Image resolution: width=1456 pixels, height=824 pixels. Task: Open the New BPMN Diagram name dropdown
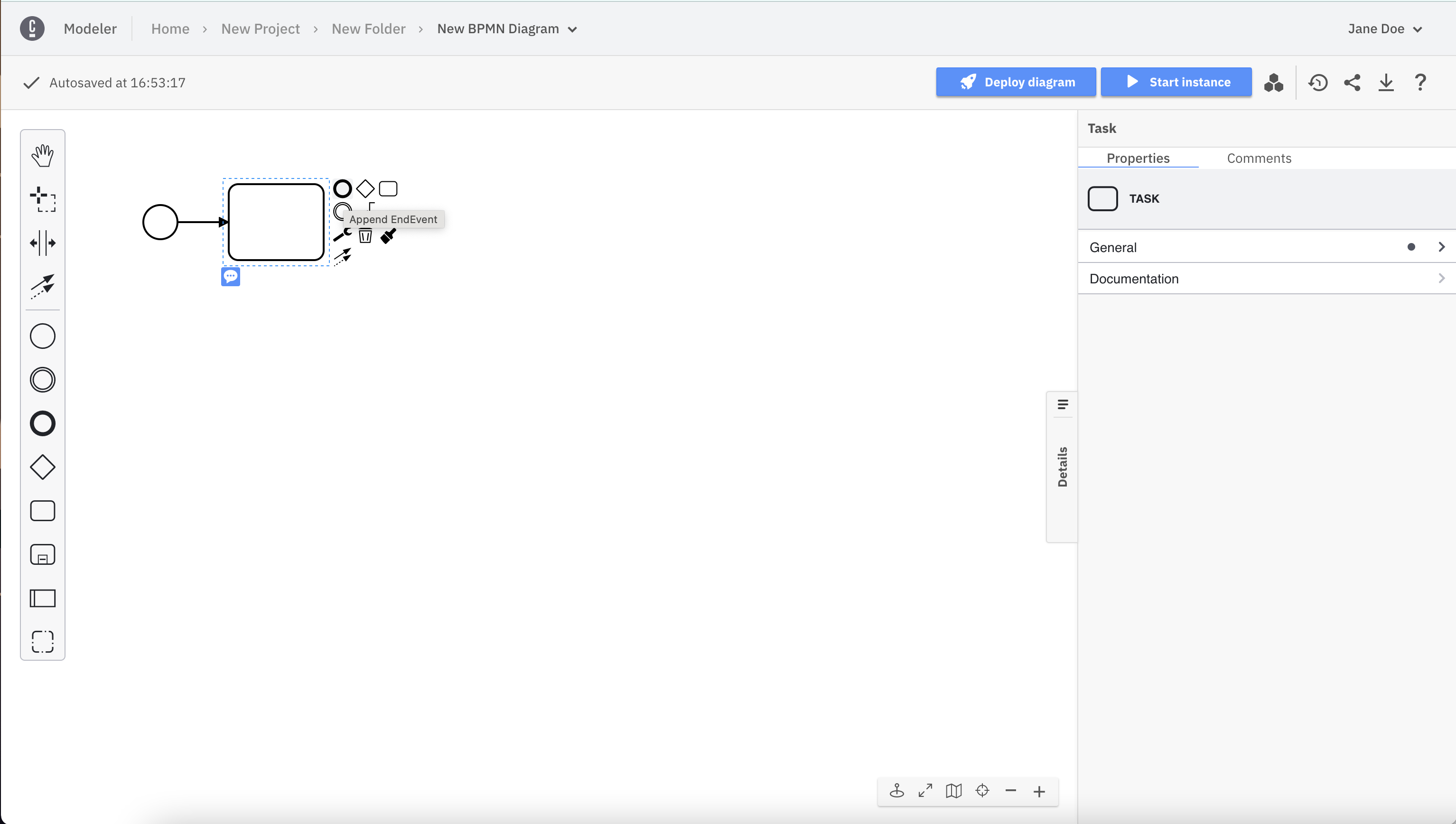572,29
